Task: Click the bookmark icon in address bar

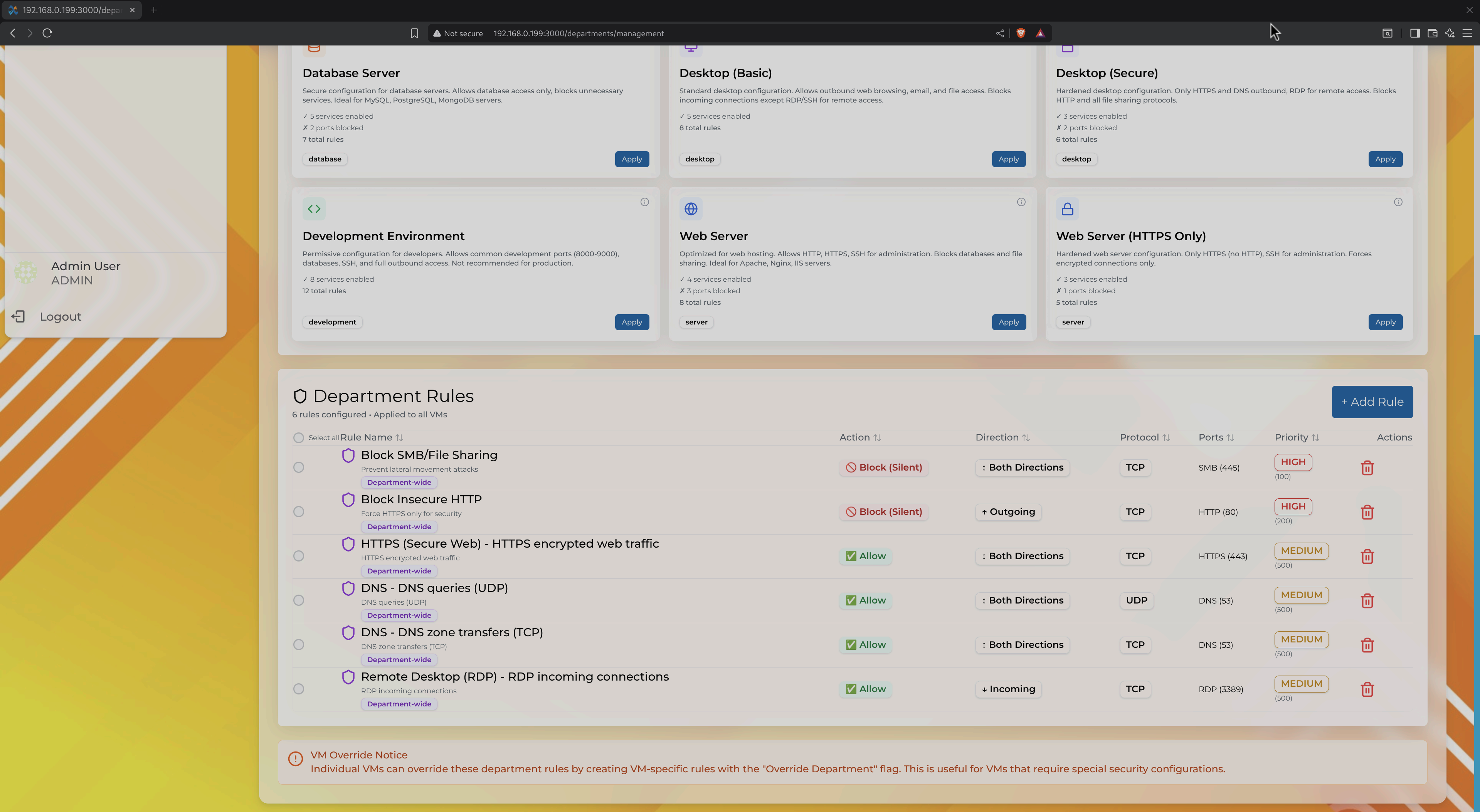Action: (414, 33)
